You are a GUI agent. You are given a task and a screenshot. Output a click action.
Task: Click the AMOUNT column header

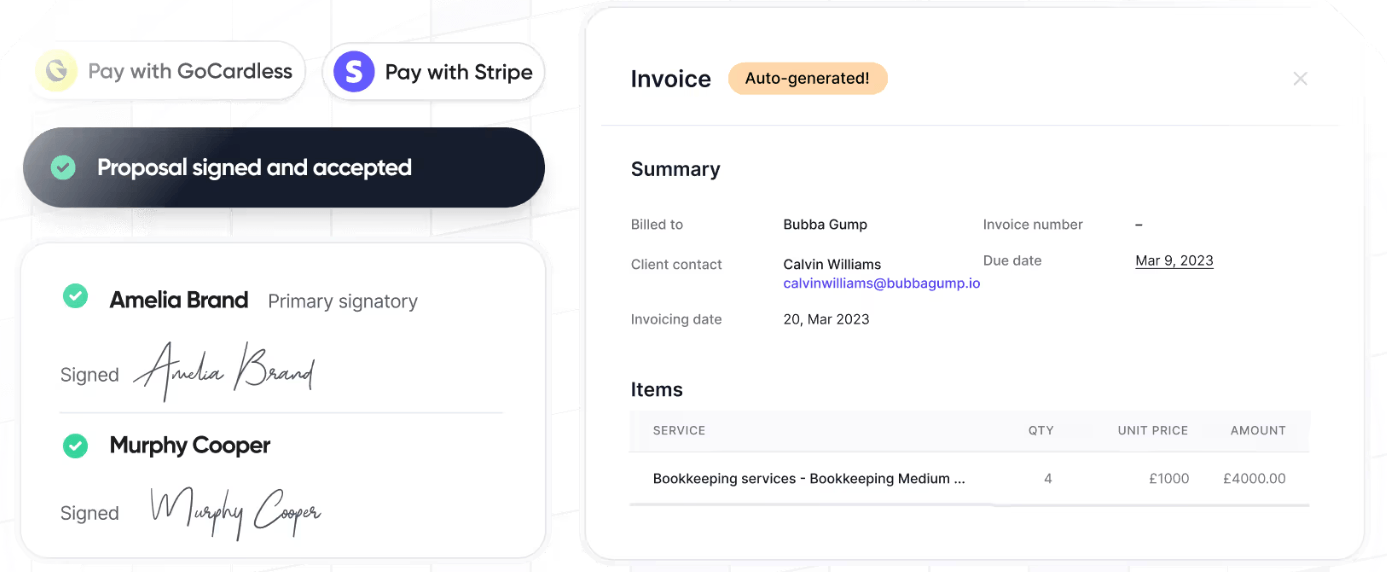pos(1258,430)
